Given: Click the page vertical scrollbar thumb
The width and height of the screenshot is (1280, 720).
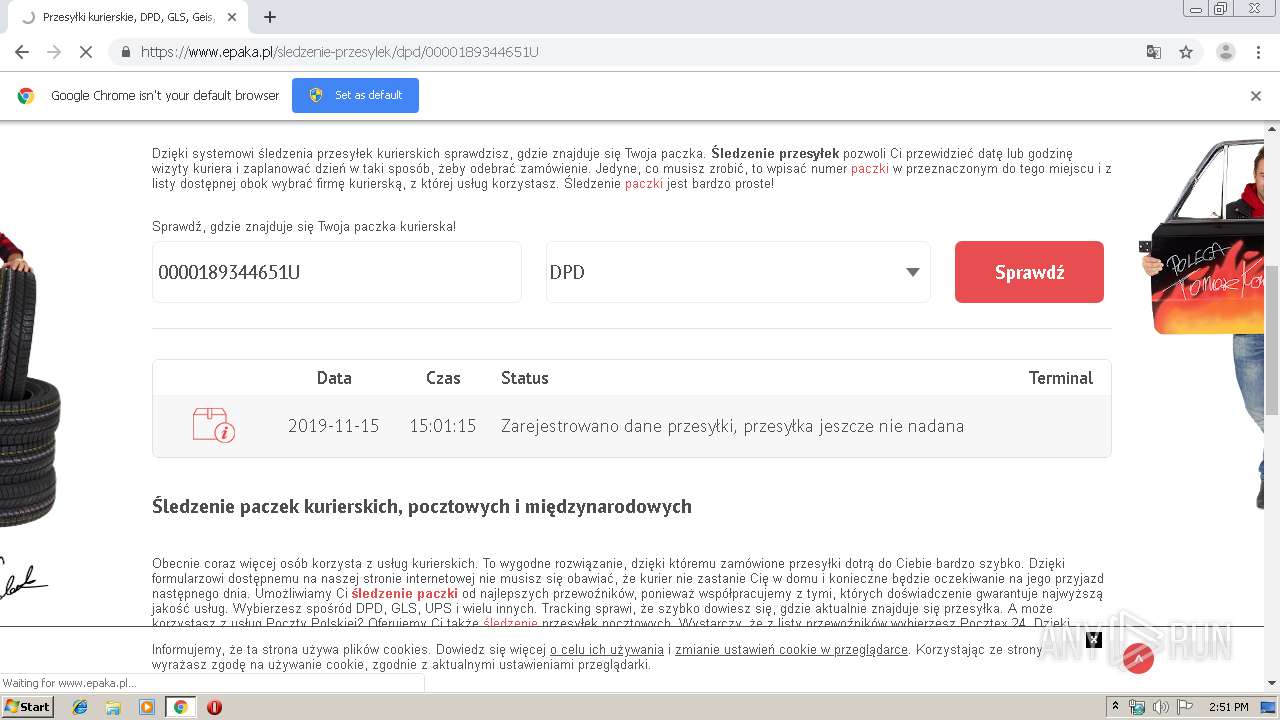Looking at the screenshot, I should [x=1272, y=340].
